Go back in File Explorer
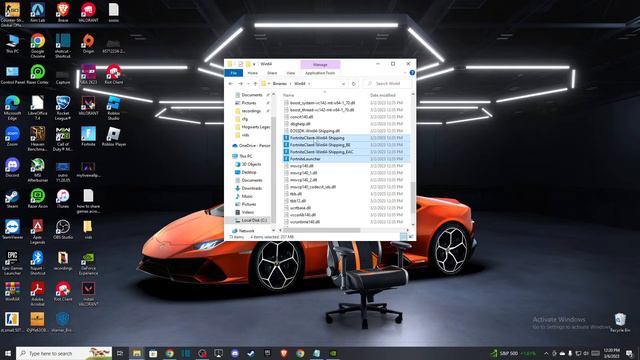Viewport: 640px width, 360px height. (231, 84)
